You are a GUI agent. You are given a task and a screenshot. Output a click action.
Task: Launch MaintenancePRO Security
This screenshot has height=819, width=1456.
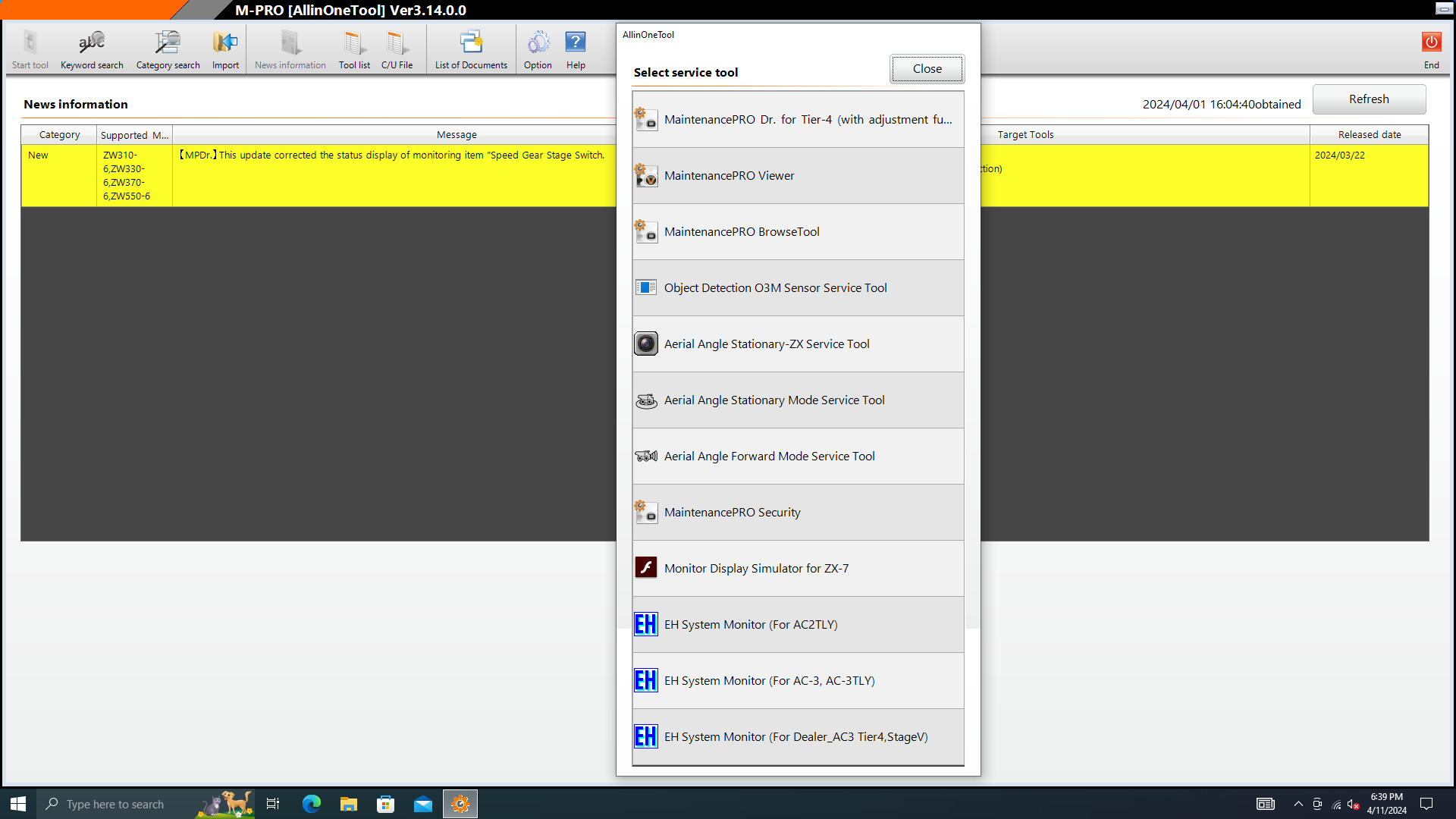(798, 513)
